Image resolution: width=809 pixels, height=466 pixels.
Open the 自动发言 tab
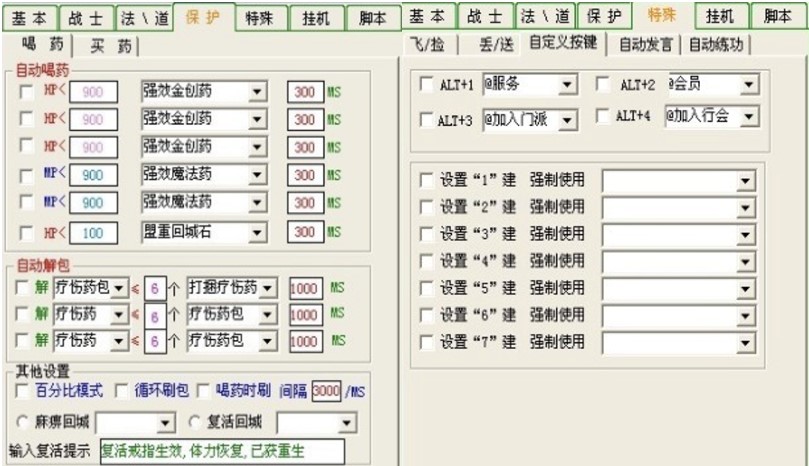pyautogui.click(x=643, y=44)
